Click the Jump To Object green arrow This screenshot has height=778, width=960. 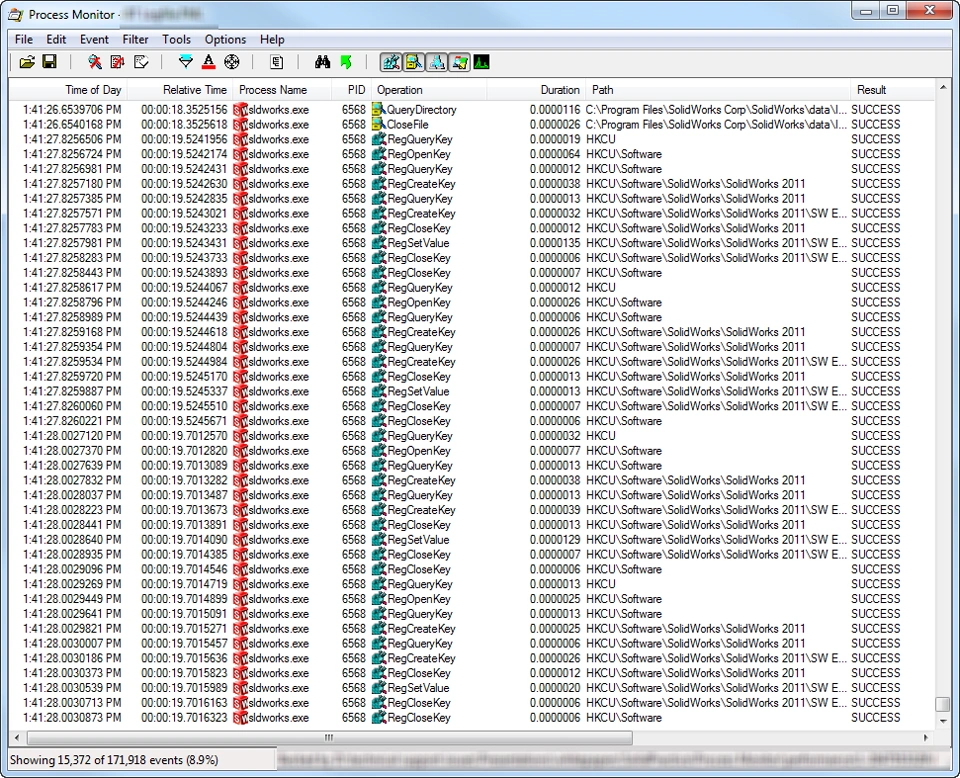(x=346, y=62)
